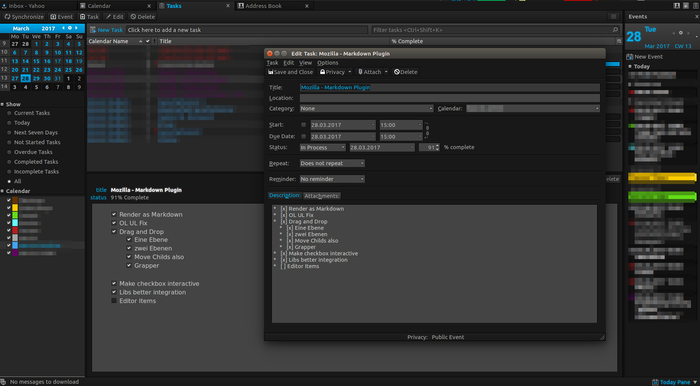Image resolution: width=700 pixels, height=386 pixels.
Task: Click the Task toolbar button
Action: (89, 17)
